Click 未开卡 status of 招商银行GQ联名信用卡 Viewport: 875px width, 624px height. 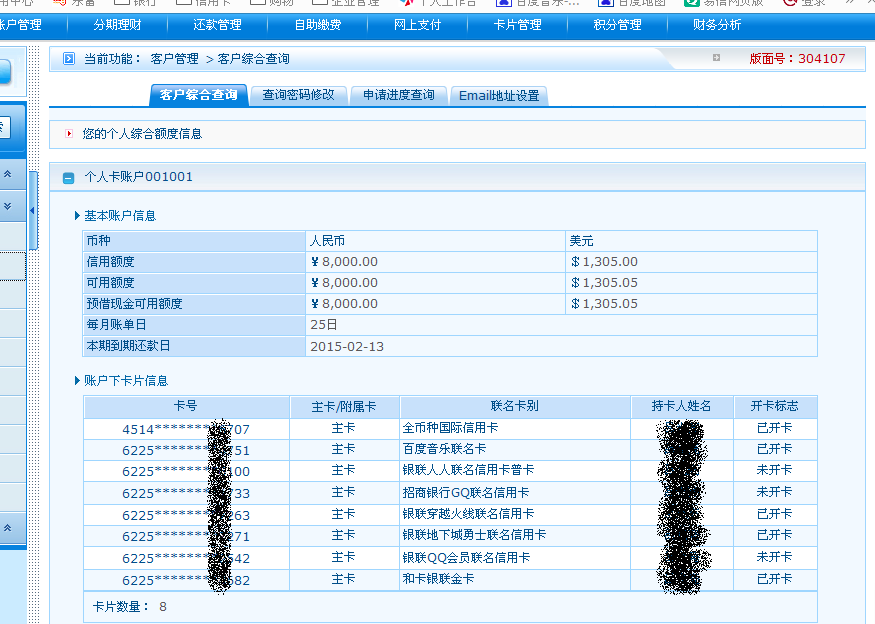775,492
